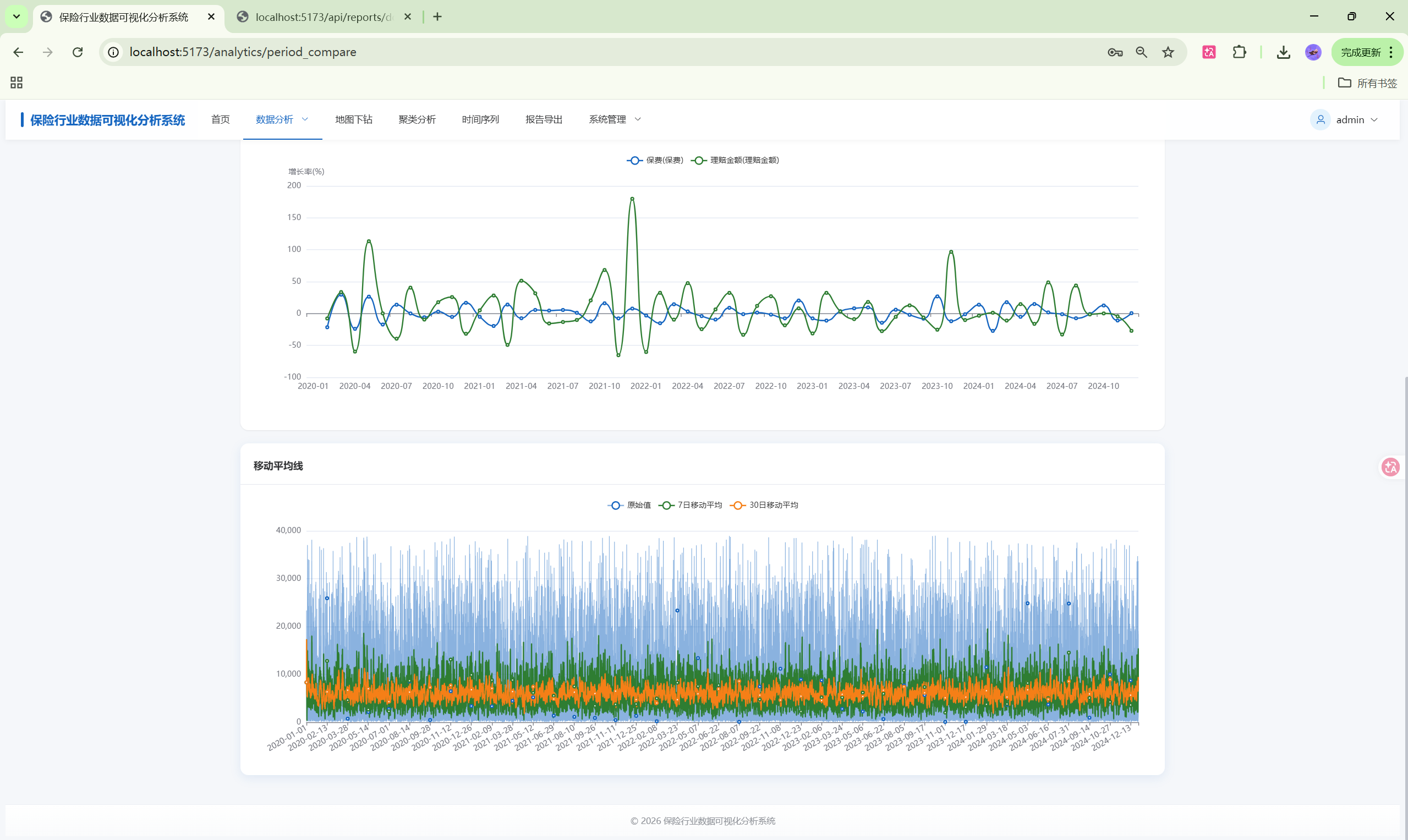Open the browser extensions puzzle icon
The image size is (1408, 840).
click(1239, 52)
